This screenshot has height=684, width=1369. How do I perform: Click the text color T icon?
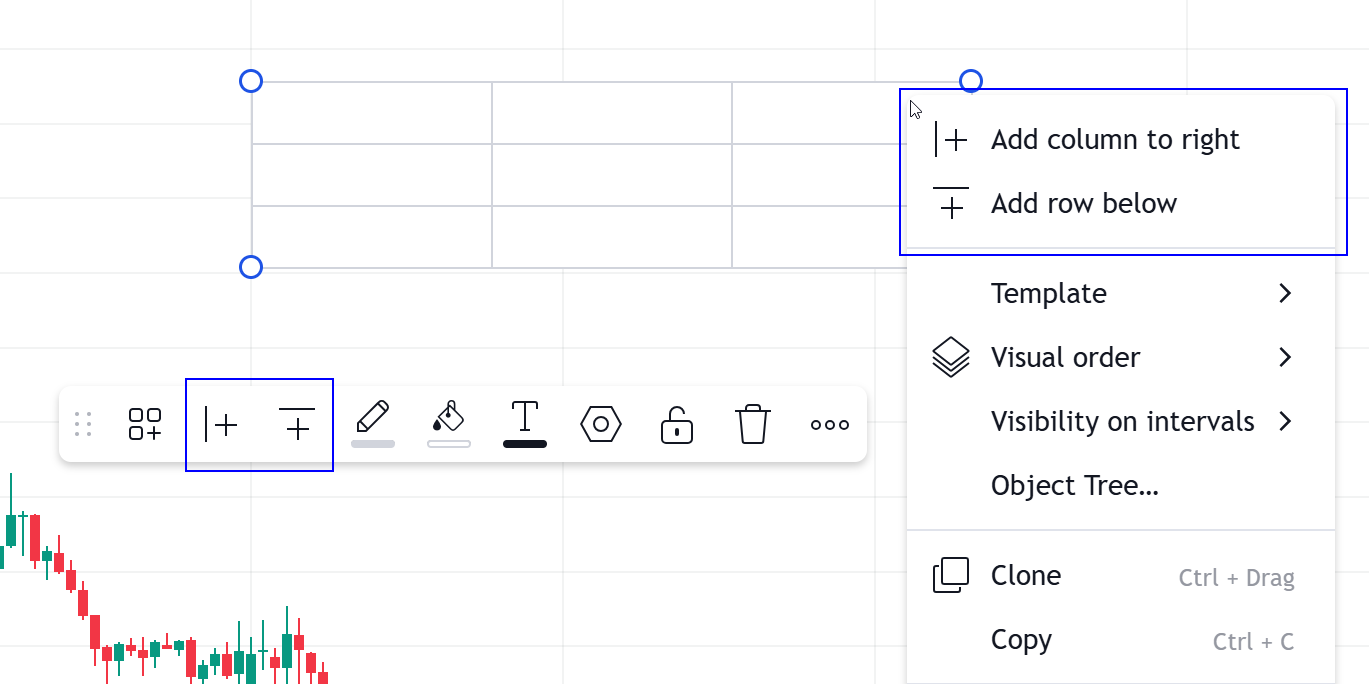coord(525,422)
